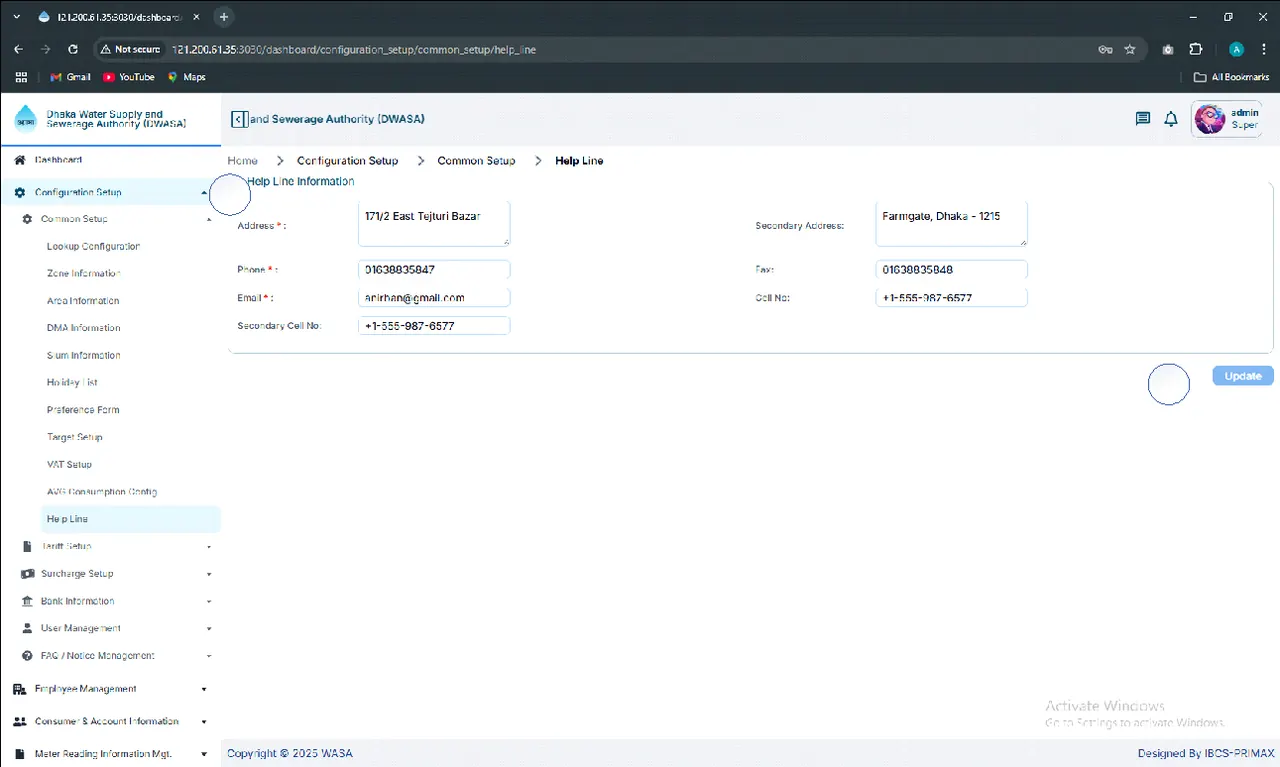Viewport: 1280px width, 767px height.
Task: Expand the Tariff Setup submenu arrow
Action: 209,547
